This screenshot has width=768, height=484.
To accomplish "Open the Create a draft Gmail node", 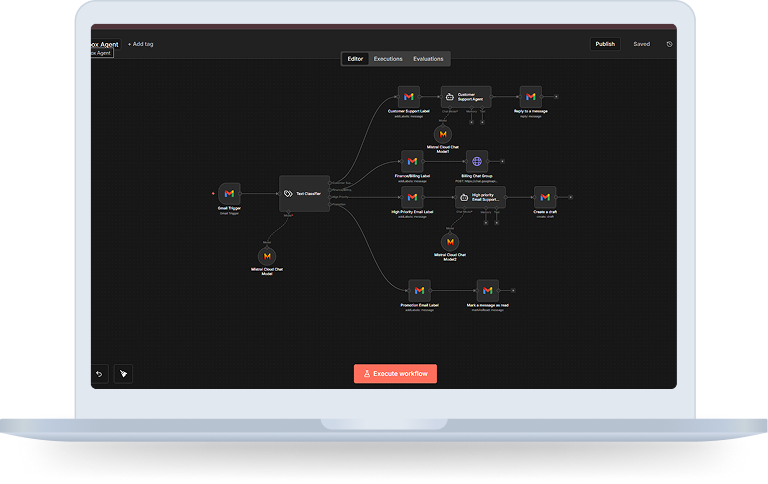I will tap(544, 197).
